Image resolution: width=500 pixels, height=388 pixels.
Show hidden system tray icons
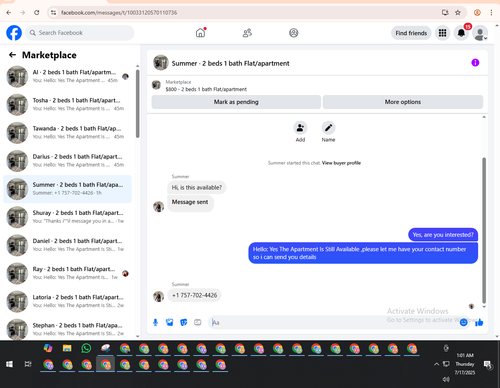[x=436, y=364]
